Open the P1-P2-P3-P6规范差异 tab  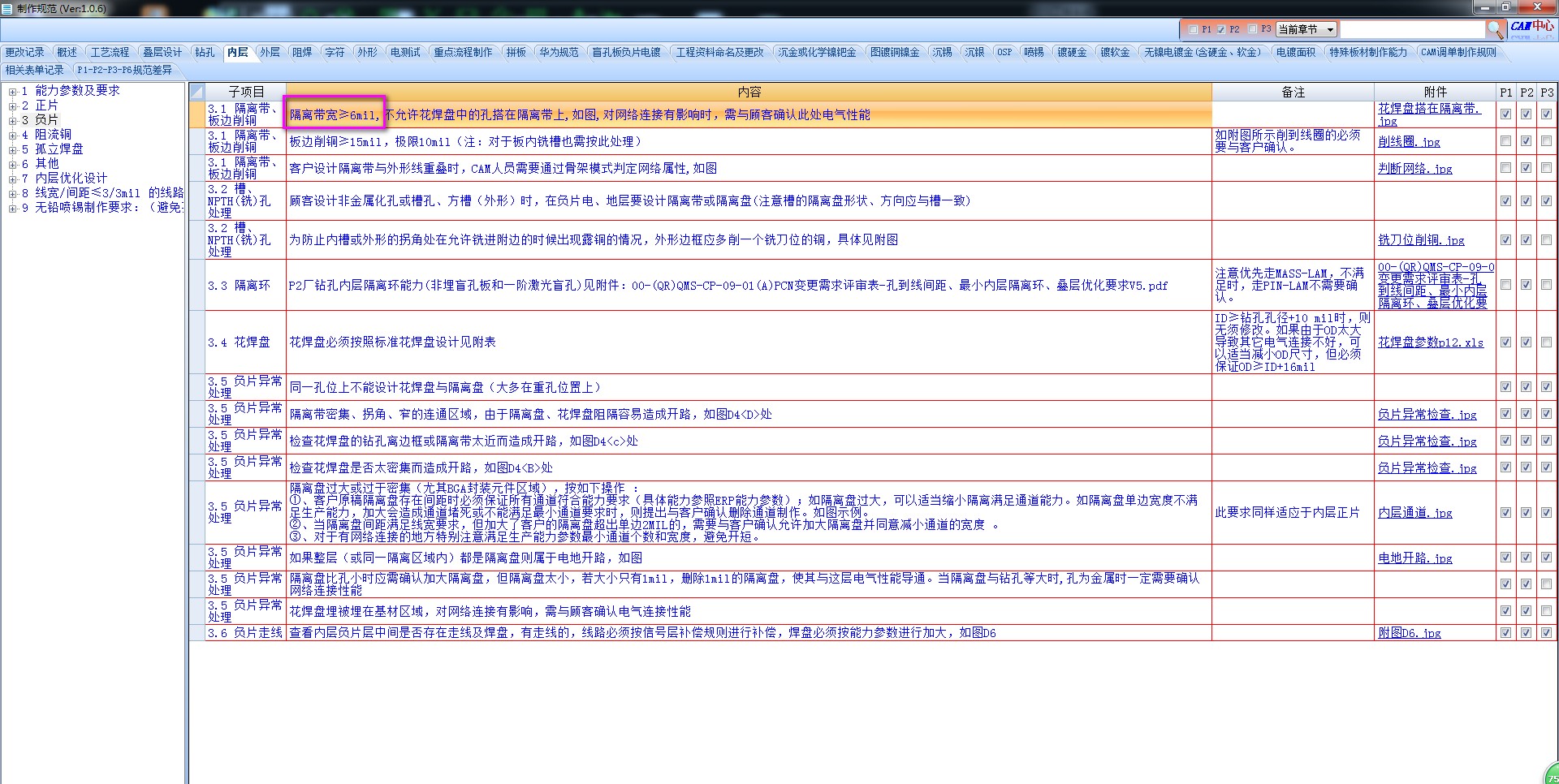[124, 70]
